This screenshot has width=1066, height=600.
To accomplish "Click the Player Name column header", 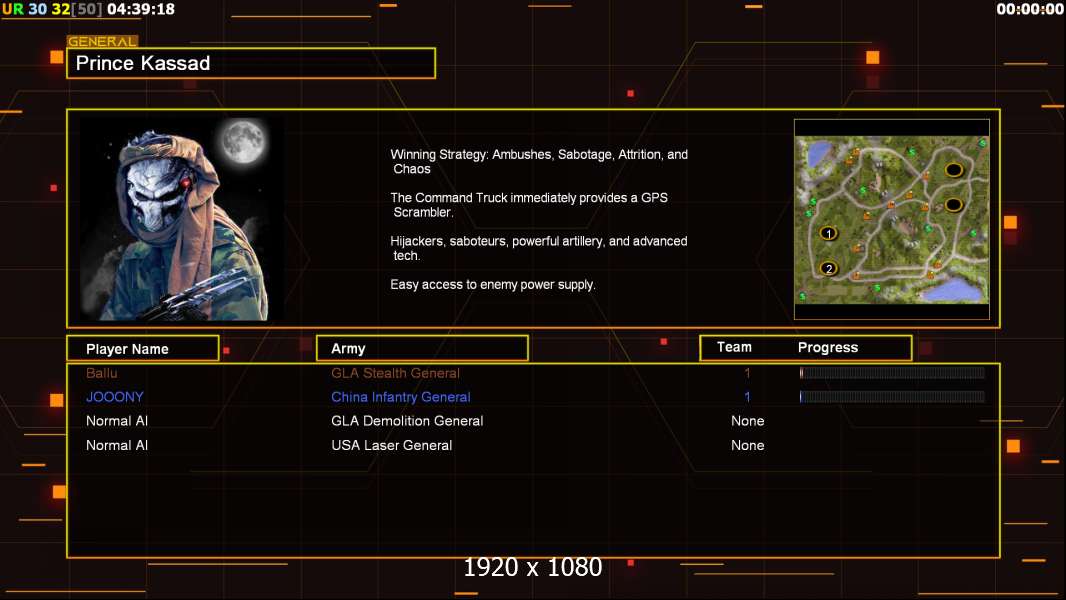I will click(143, 349).
